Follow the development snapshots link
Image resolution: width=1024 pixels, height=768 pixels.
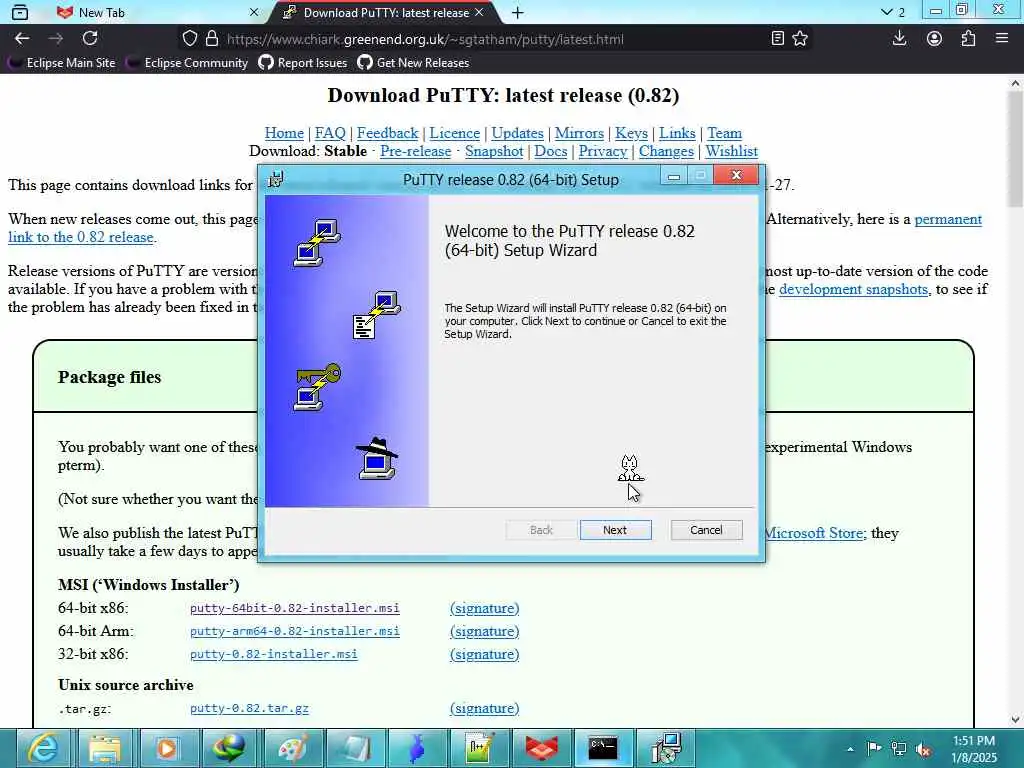pyautogui.click(x=854, y=289)
